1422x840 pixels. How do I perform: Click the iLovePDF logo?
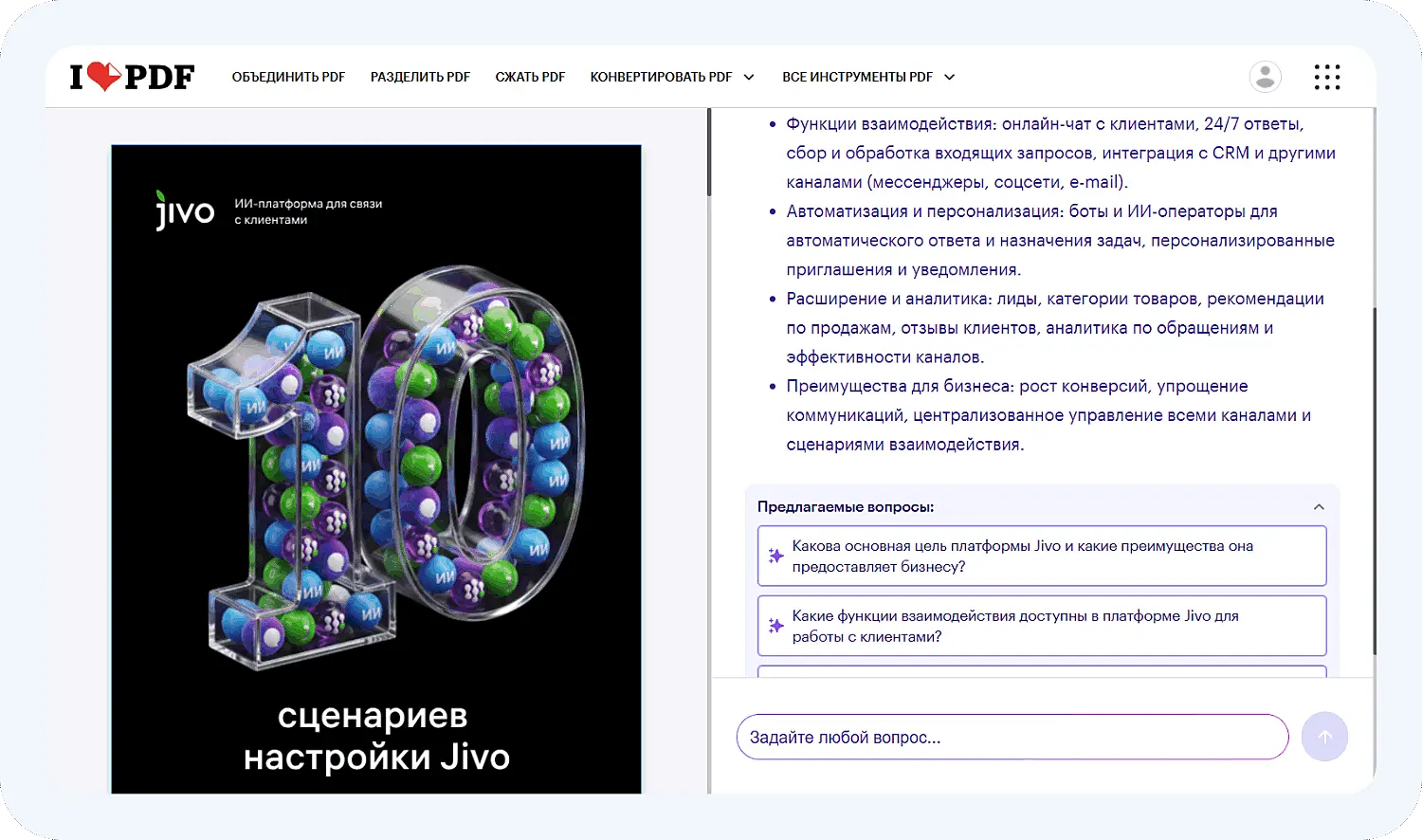[x=132, y=77]
